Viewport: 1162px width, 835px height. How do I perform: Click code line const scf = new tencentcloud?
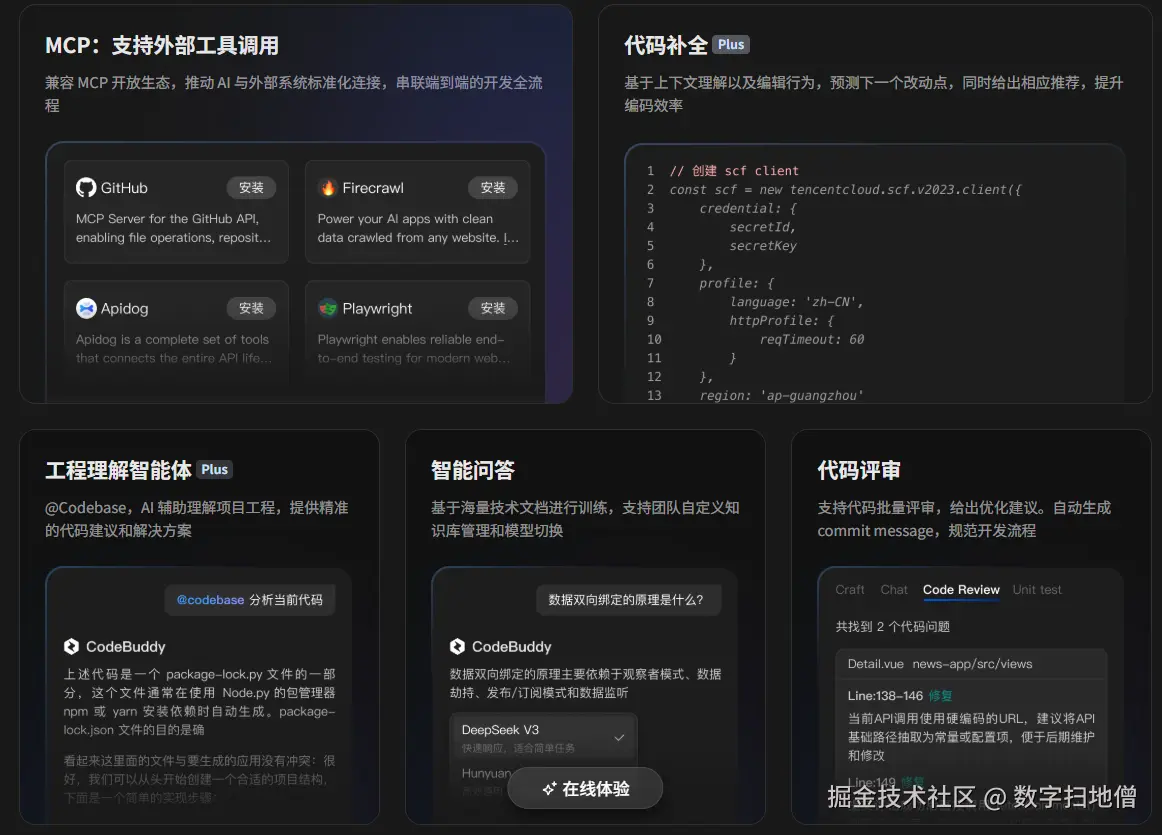[x=845, y=190]
